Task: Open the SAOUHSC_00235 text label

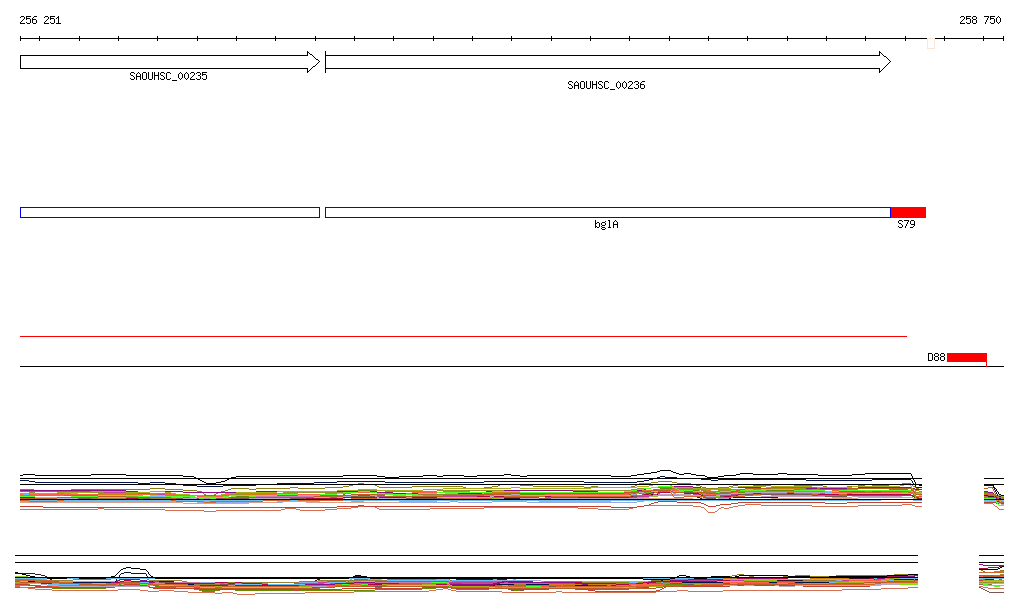Action: tap(168, 76)
